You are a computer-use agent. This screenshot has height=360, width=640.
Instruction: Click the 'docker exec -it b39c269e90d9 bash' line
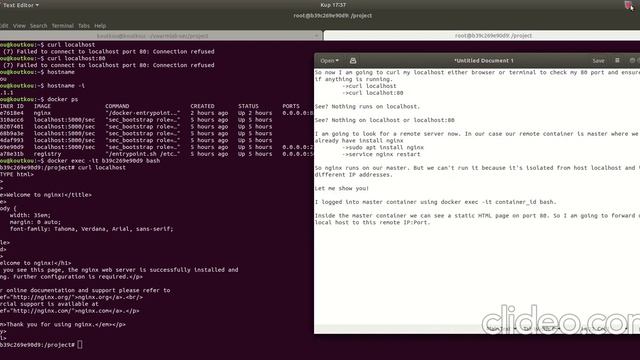coord(104,161)
